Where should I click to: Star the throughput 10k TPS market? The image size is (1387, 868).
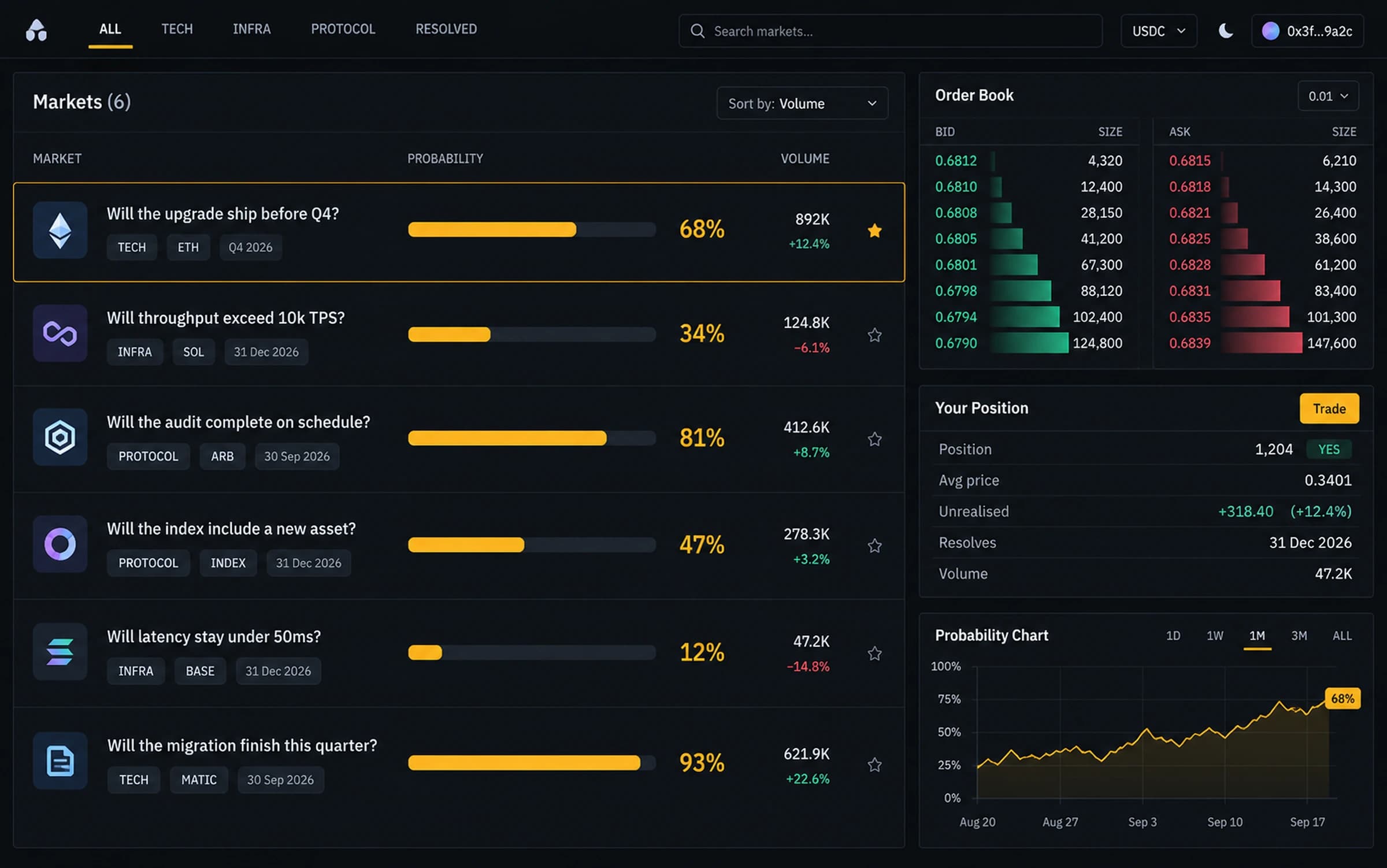pyautogui.click(x=874, y=335)
